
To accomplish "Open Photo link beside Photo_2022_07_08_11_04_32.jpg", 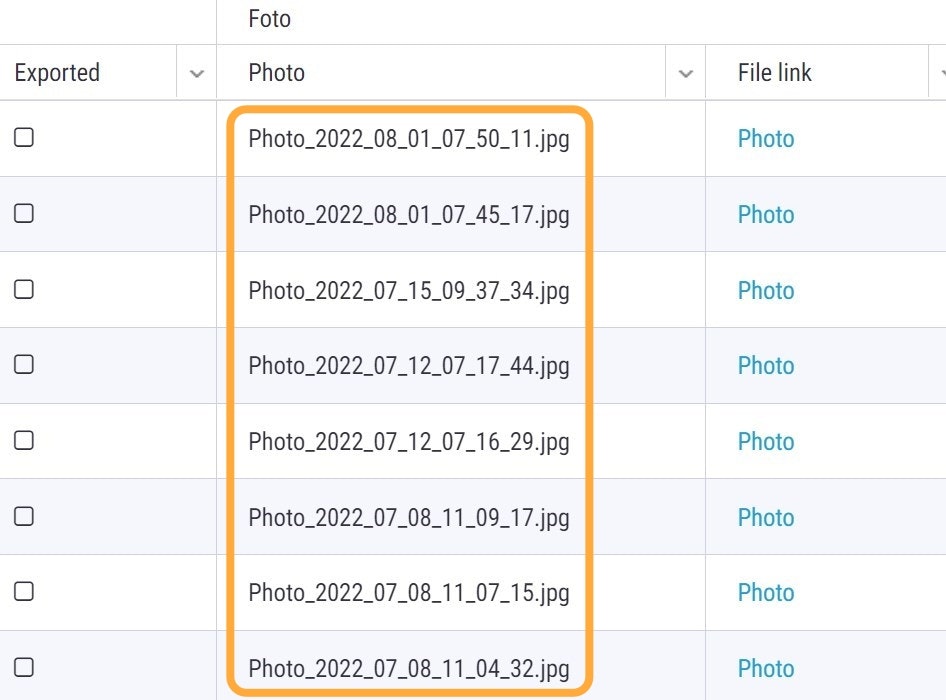I will pos(766,669).
